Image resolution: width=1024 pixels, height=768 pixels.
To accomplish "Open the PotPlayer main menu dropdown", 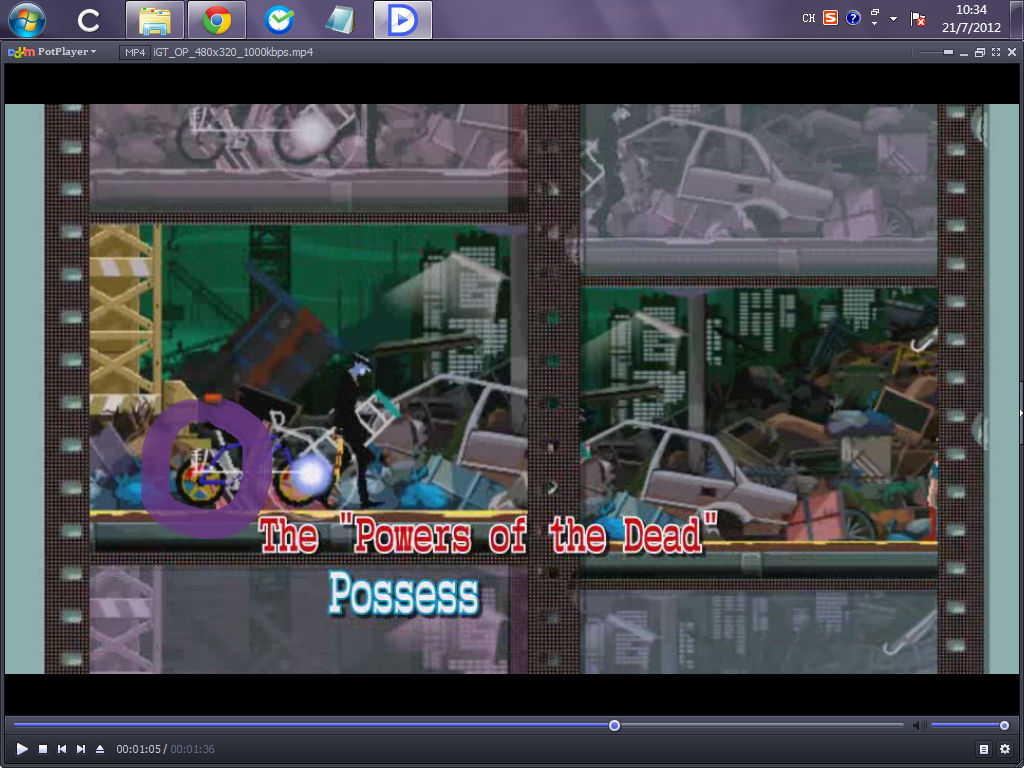I will click(x=52, y=52).
